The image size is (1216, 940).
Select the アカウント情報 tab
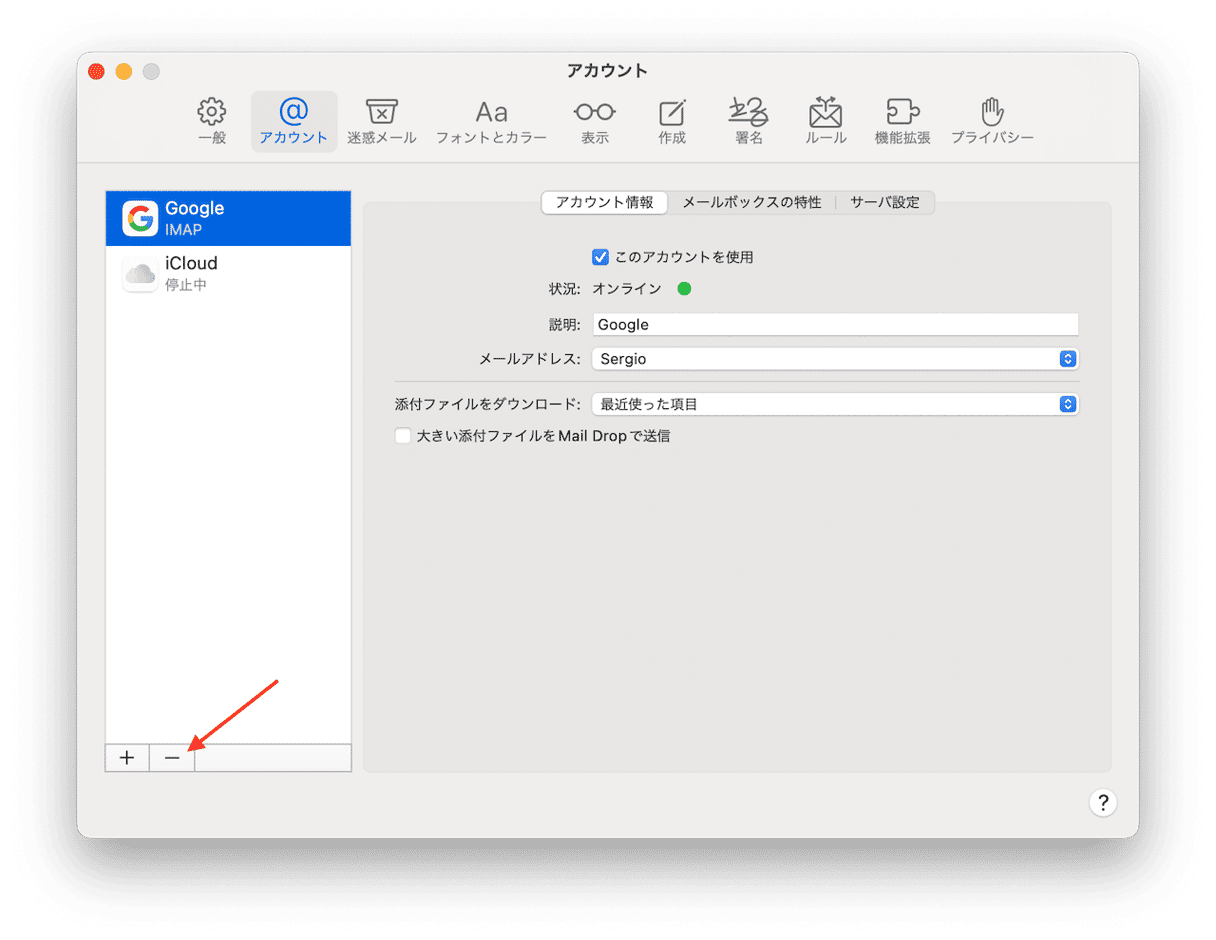[x=604, y=203]
